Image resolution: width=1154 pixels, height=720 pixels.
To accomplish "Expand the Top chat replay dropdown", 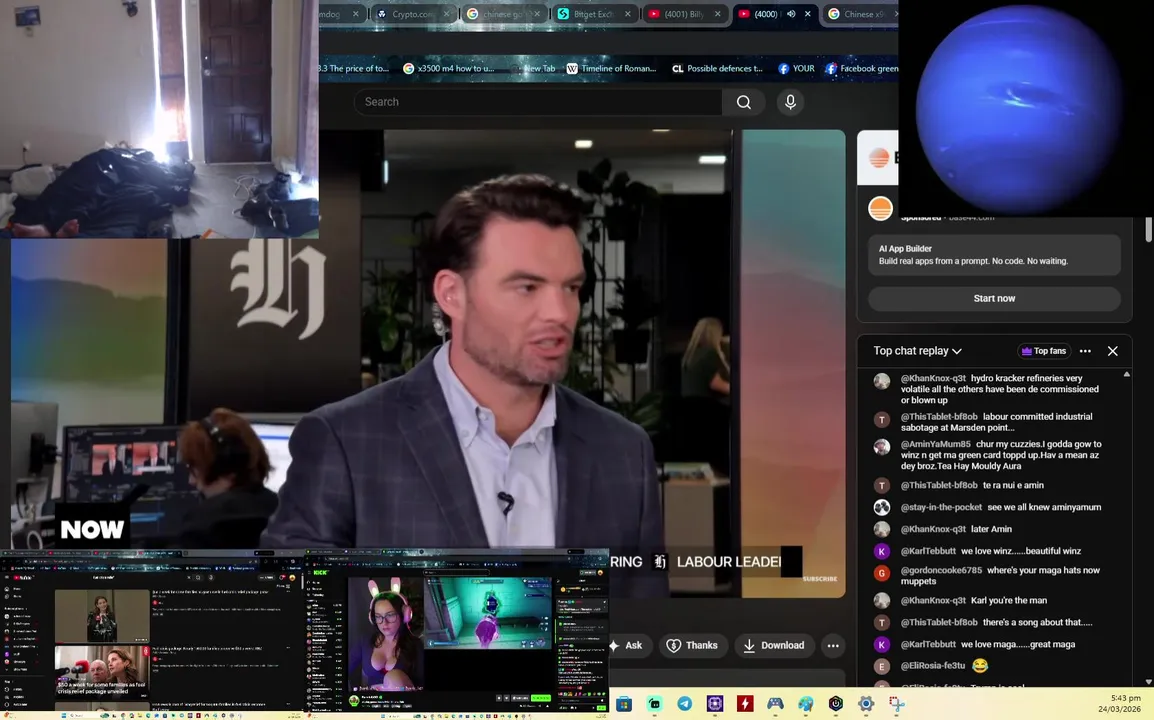I will tap(917, 351).
